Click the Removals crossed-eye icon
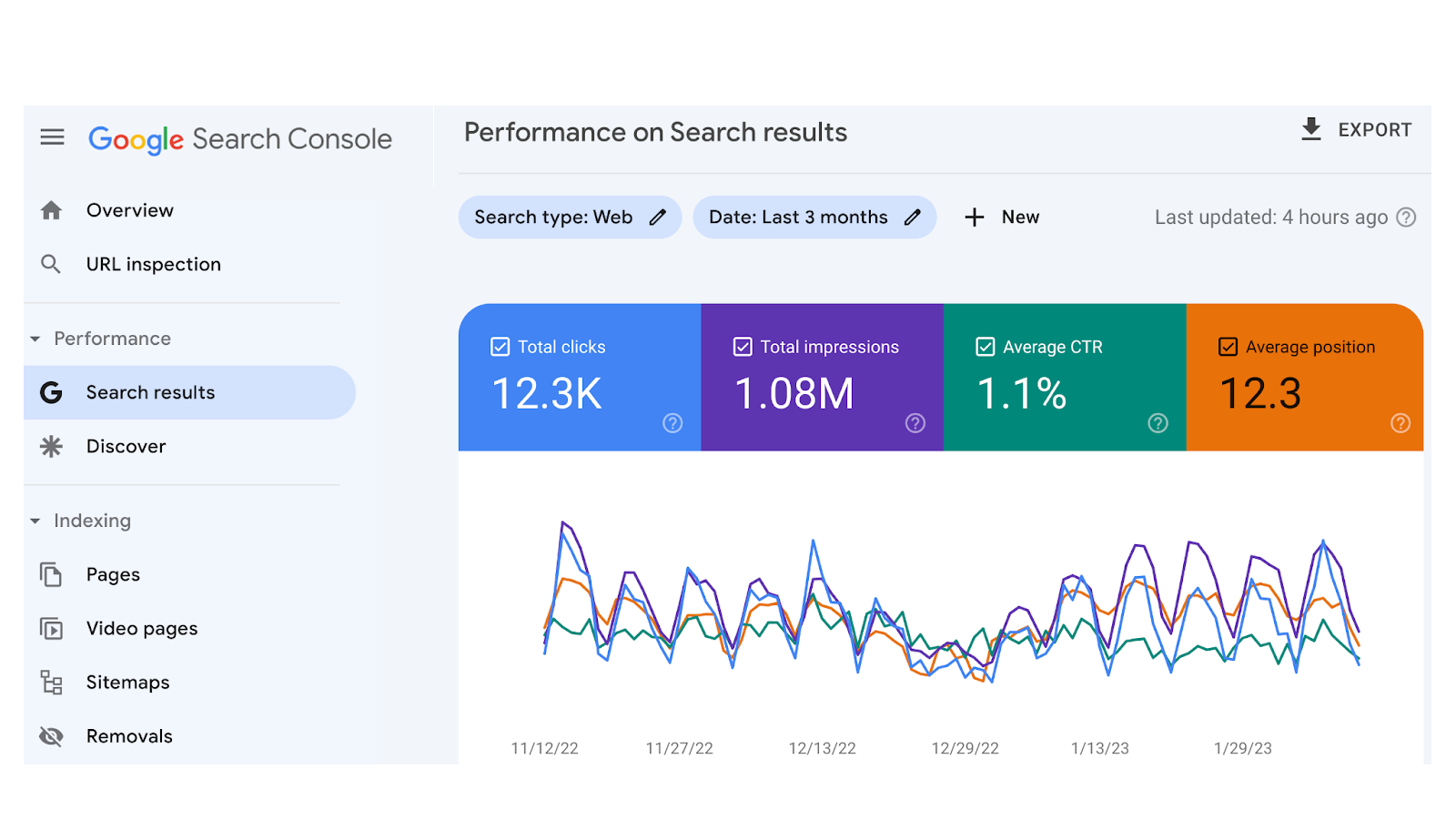The image size is (1456, 820). (51, 736)
